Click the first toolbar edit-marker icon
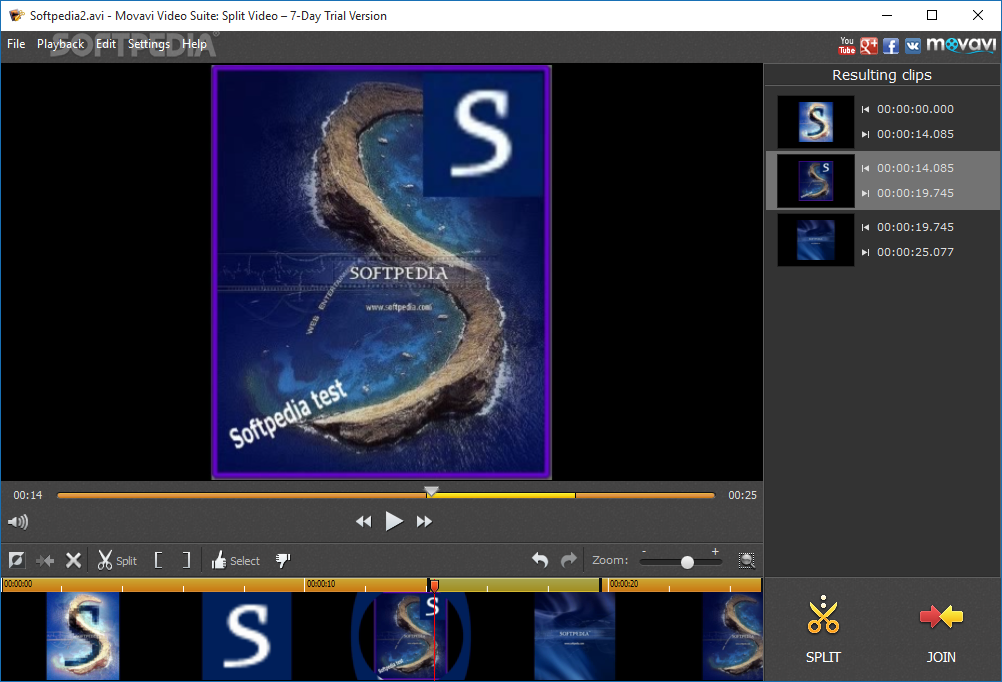This screenshot has width=1002, height=682. [17, 561]
